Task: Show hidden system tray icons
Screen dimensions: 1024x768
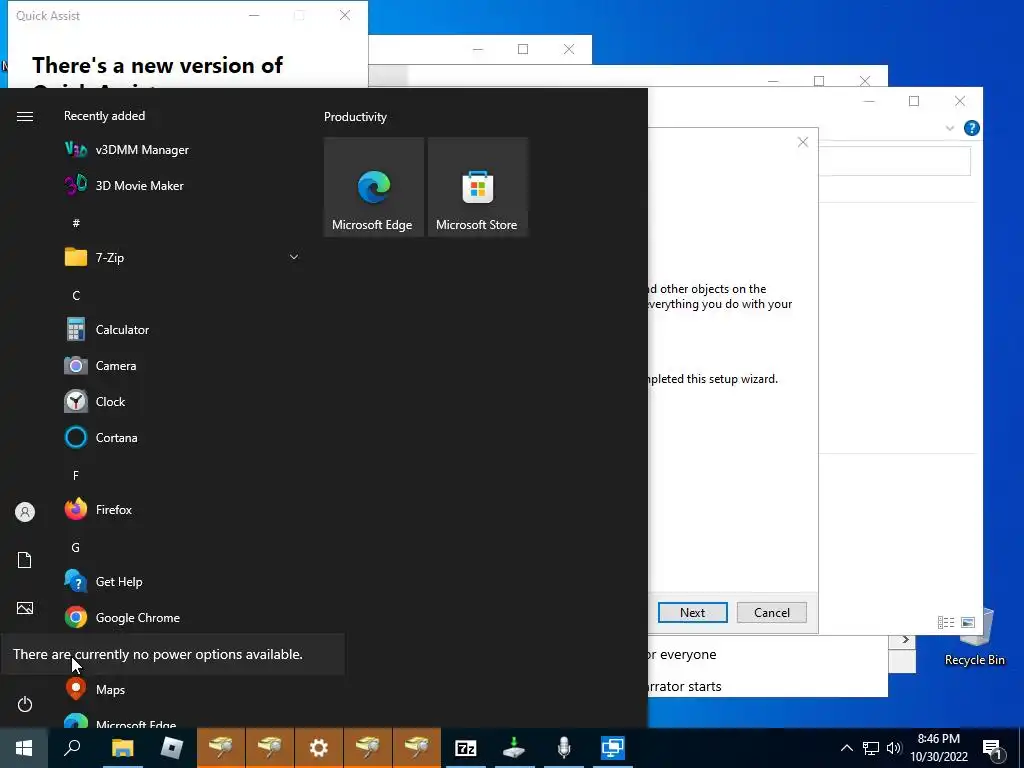Action: click(846, 748)
